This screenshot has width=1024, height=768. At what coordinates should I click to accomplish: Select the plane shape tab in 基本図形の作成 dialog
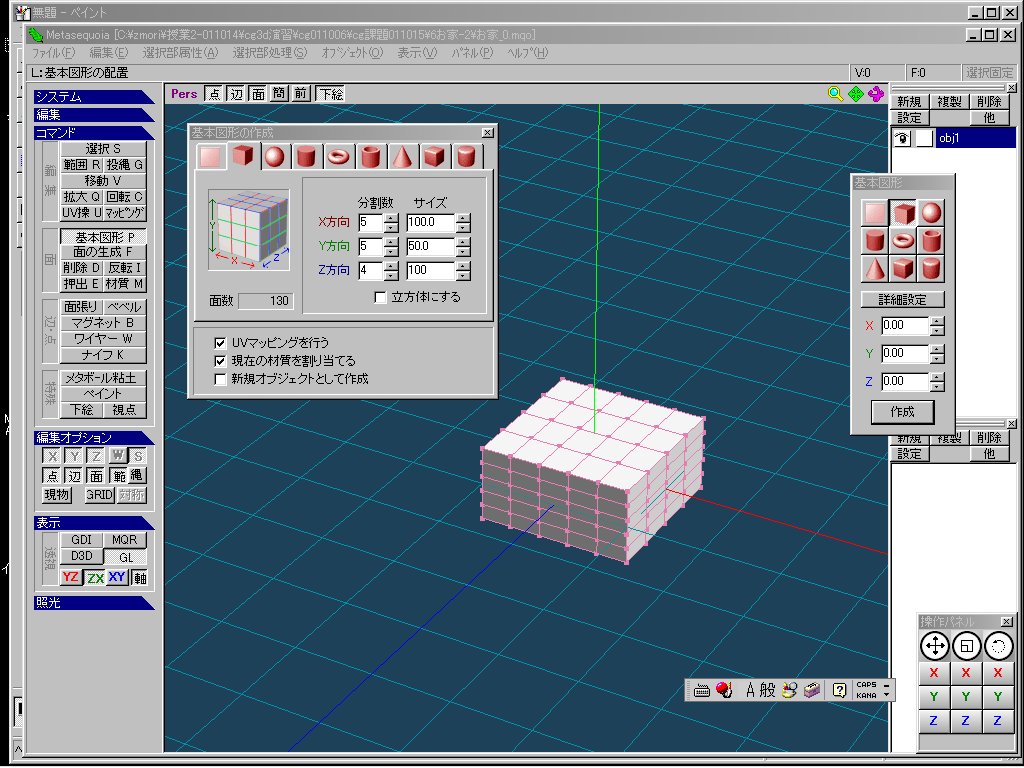coord(210,157)
